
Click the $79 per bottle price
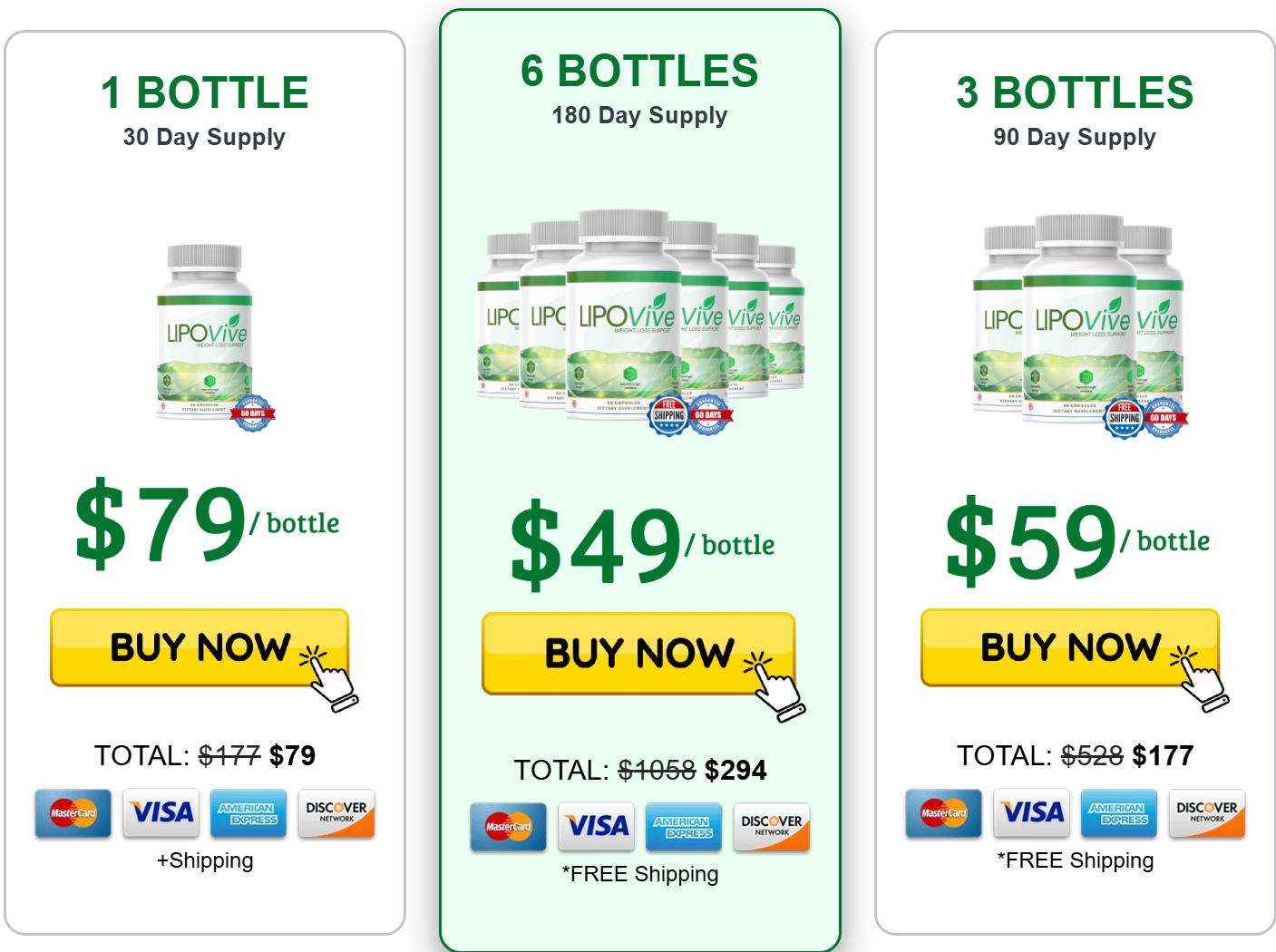point(205,523)
